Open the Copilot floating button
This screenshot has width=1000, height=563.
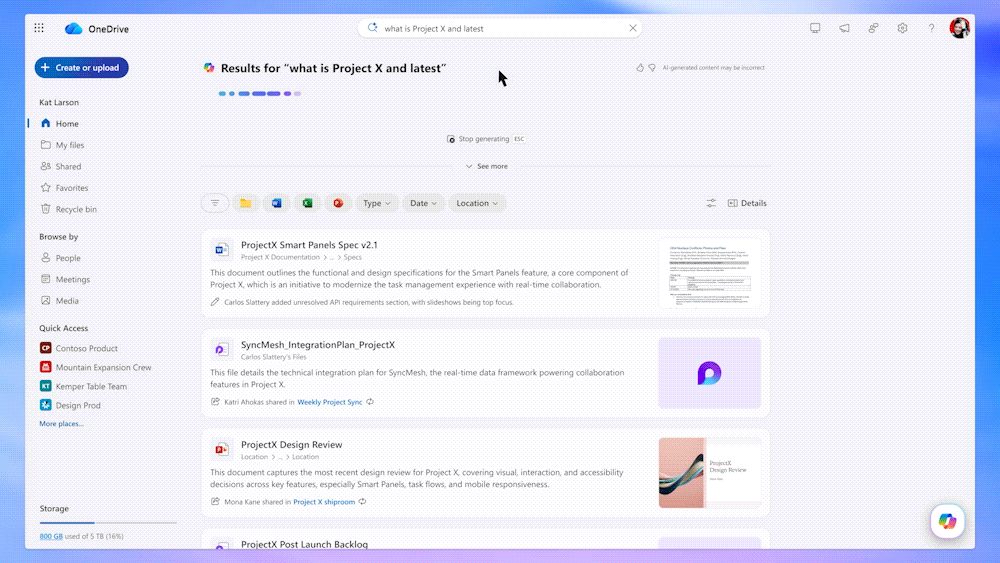coord(947,522)
